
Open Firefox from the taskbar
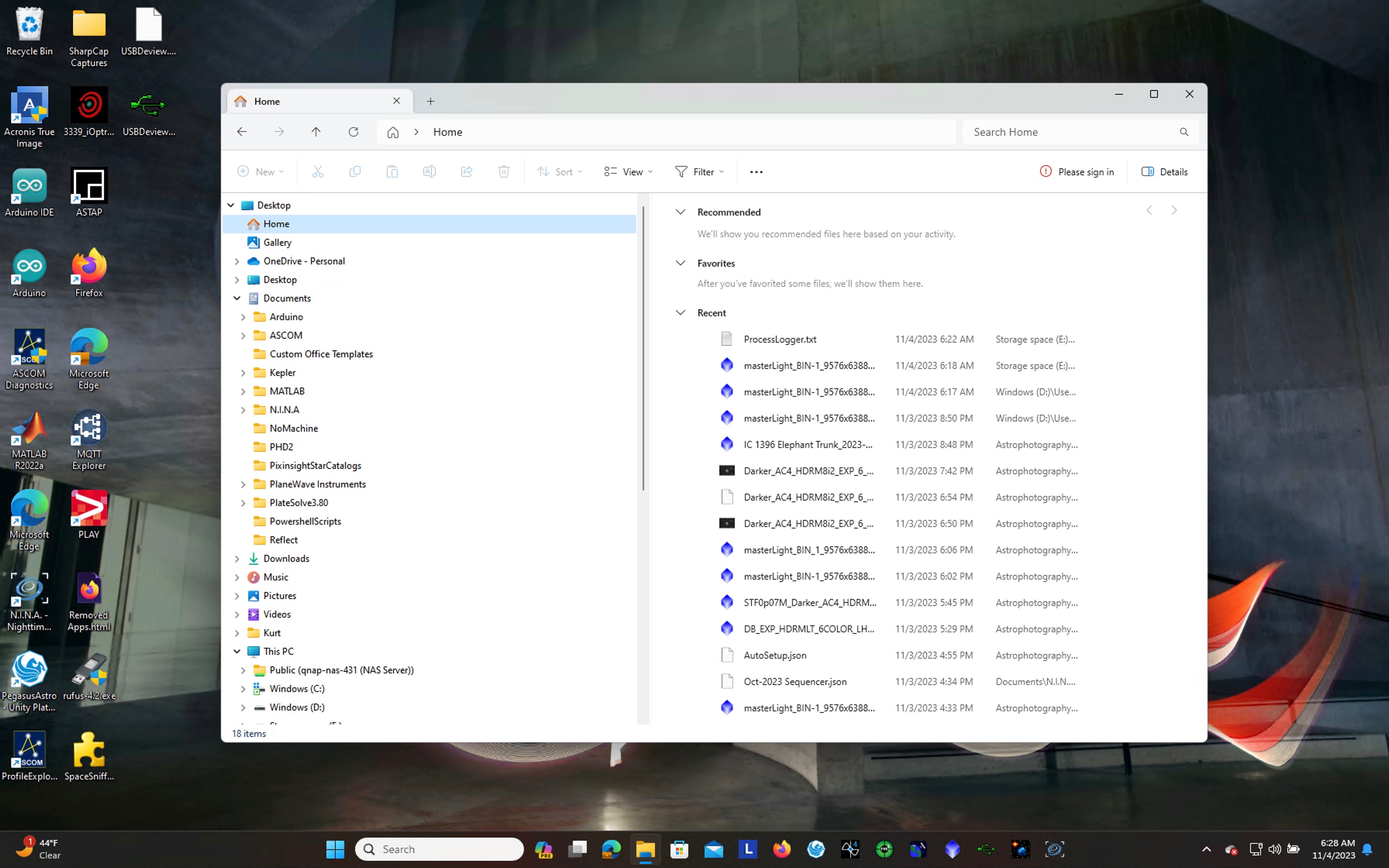781,849
